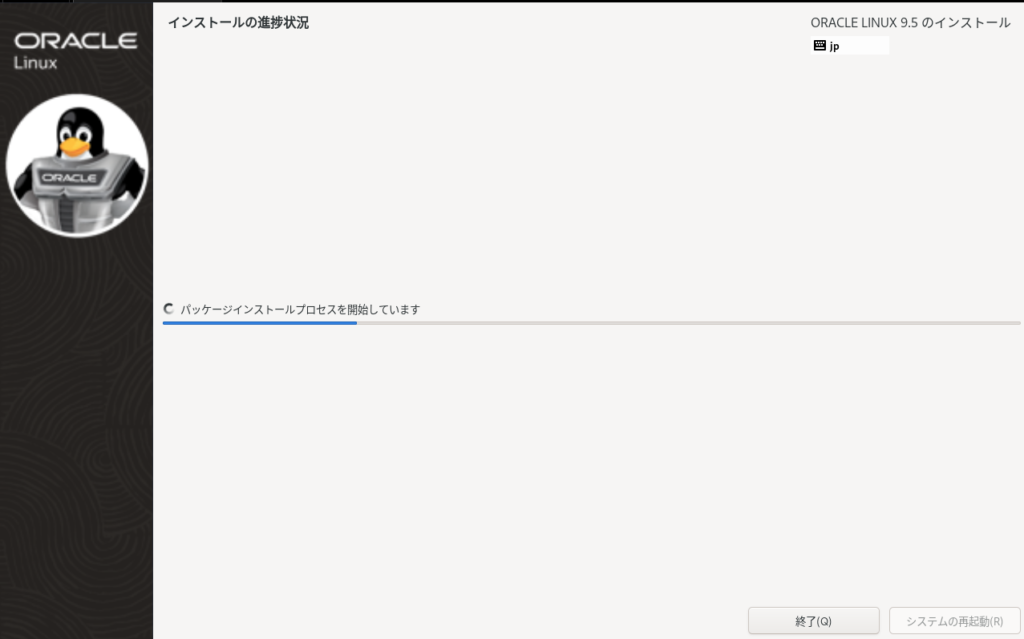Click the Linux text under the Oracle logo

(35, 63)
